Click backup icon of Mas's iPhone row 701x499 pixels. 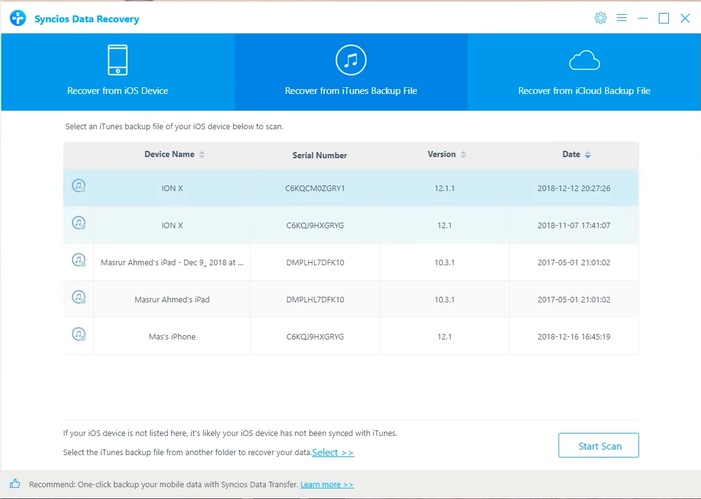(79, 334)
